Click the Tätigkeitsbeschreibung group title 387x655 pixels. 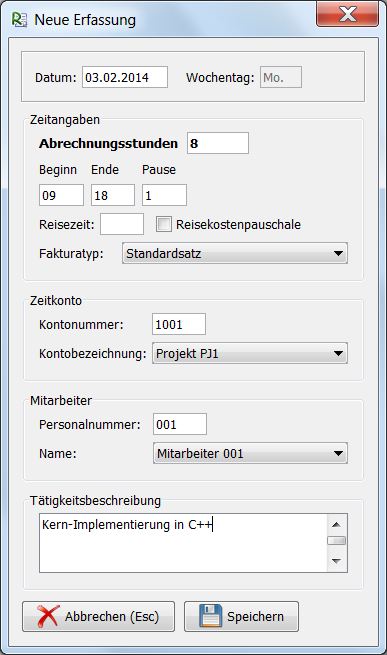pyautogui.click(x=95, y=500)
